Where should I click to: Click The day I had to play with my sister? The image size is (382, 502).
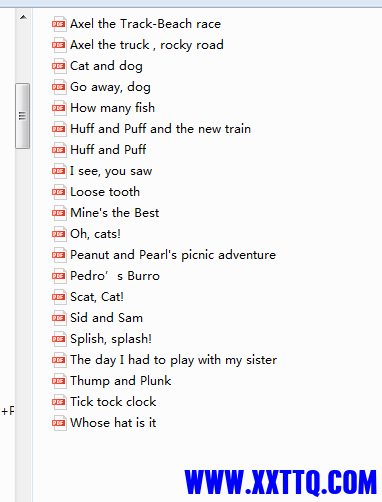[x=173, y=360]
